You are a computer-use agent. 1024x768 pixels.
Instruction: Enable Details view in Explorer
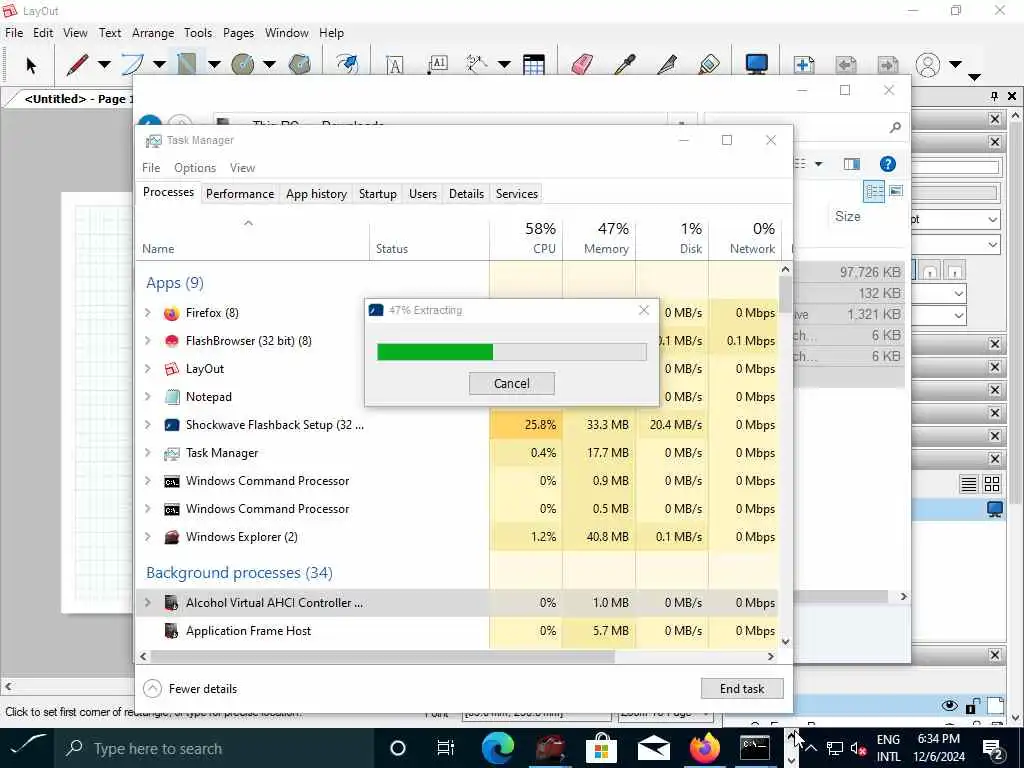click(874, 191)
